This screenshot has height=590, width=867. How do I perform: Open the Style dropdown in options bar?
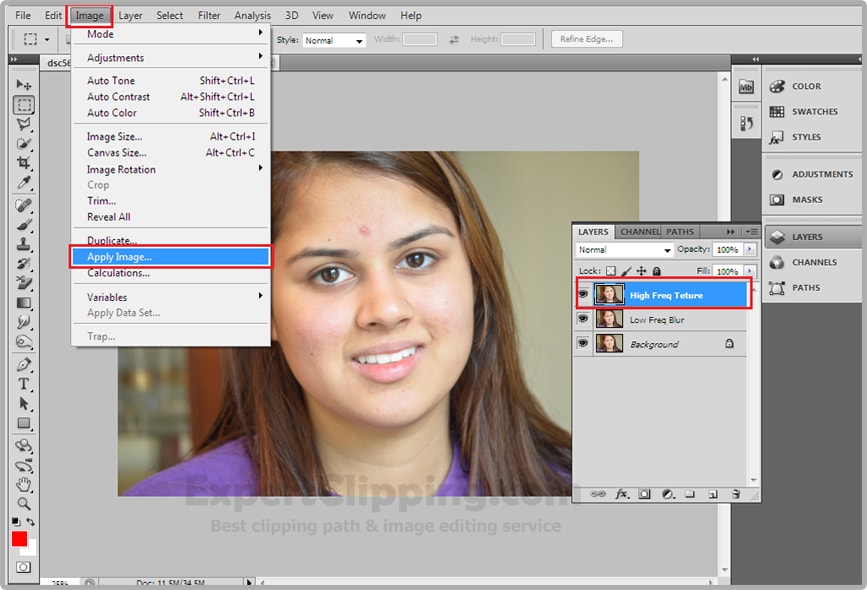tap(334, 41)
